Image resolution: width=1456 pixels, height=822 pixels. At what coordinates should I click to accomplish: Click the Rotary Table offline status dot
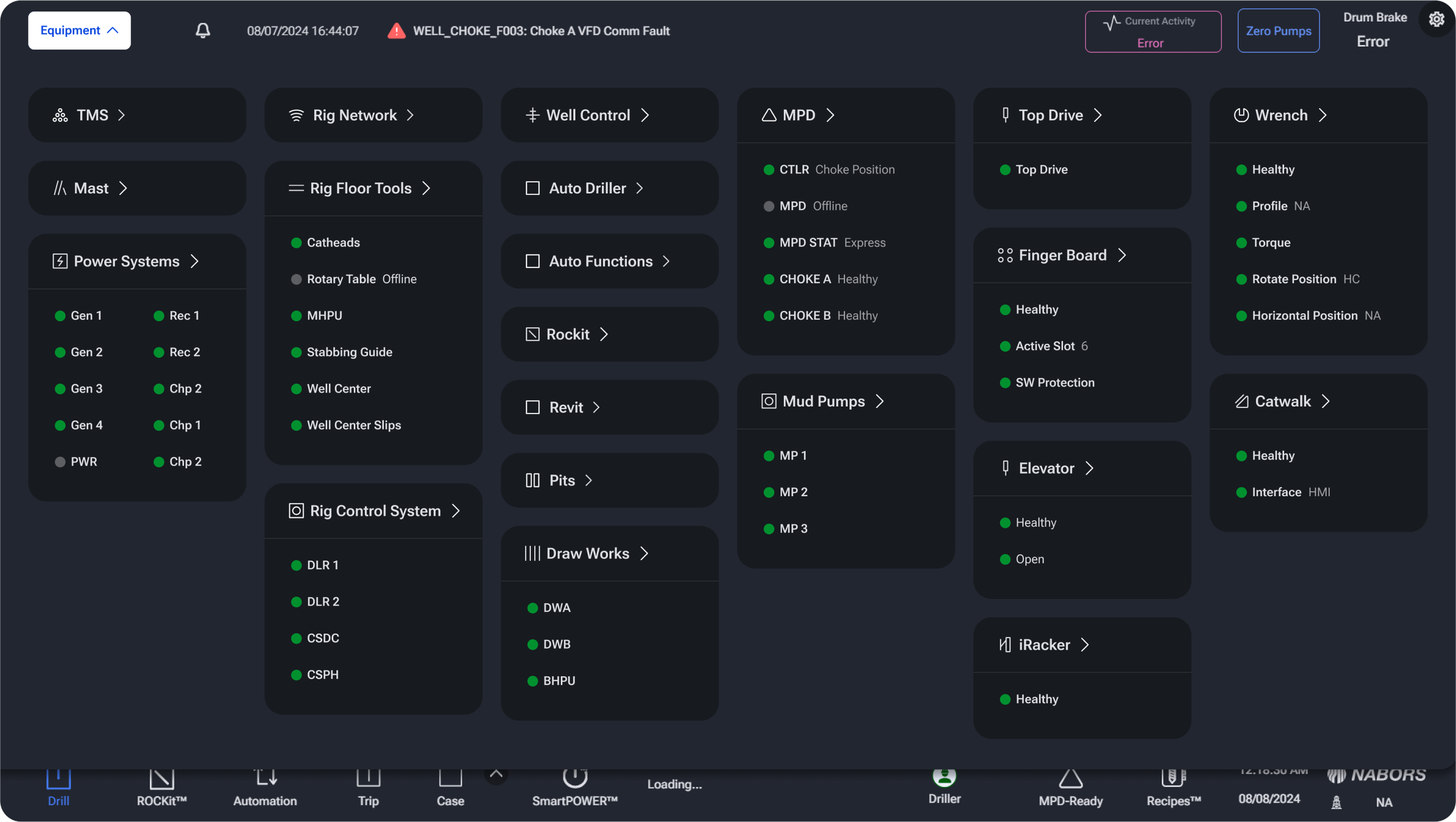point(296,279)
